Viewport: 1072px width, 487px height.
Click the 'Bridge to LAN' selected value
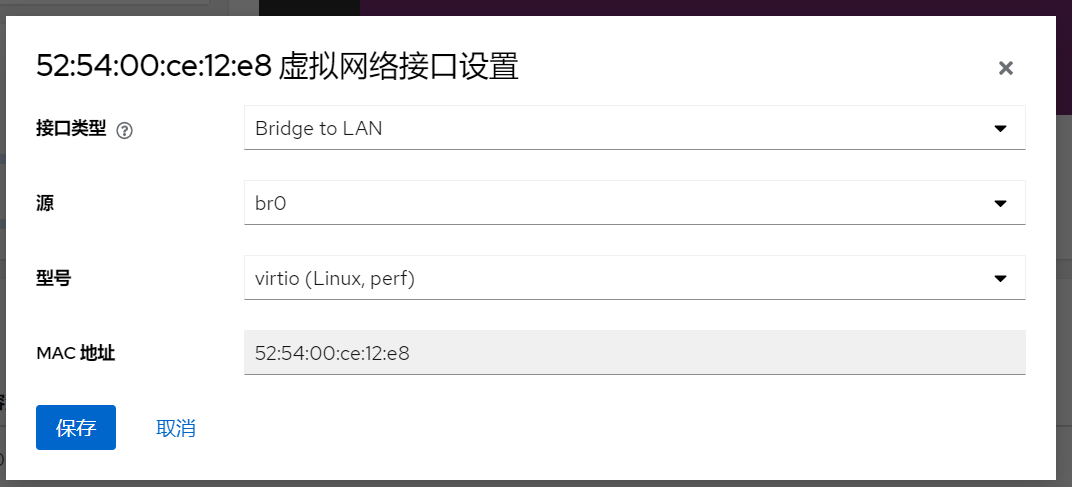click(319, 128)
